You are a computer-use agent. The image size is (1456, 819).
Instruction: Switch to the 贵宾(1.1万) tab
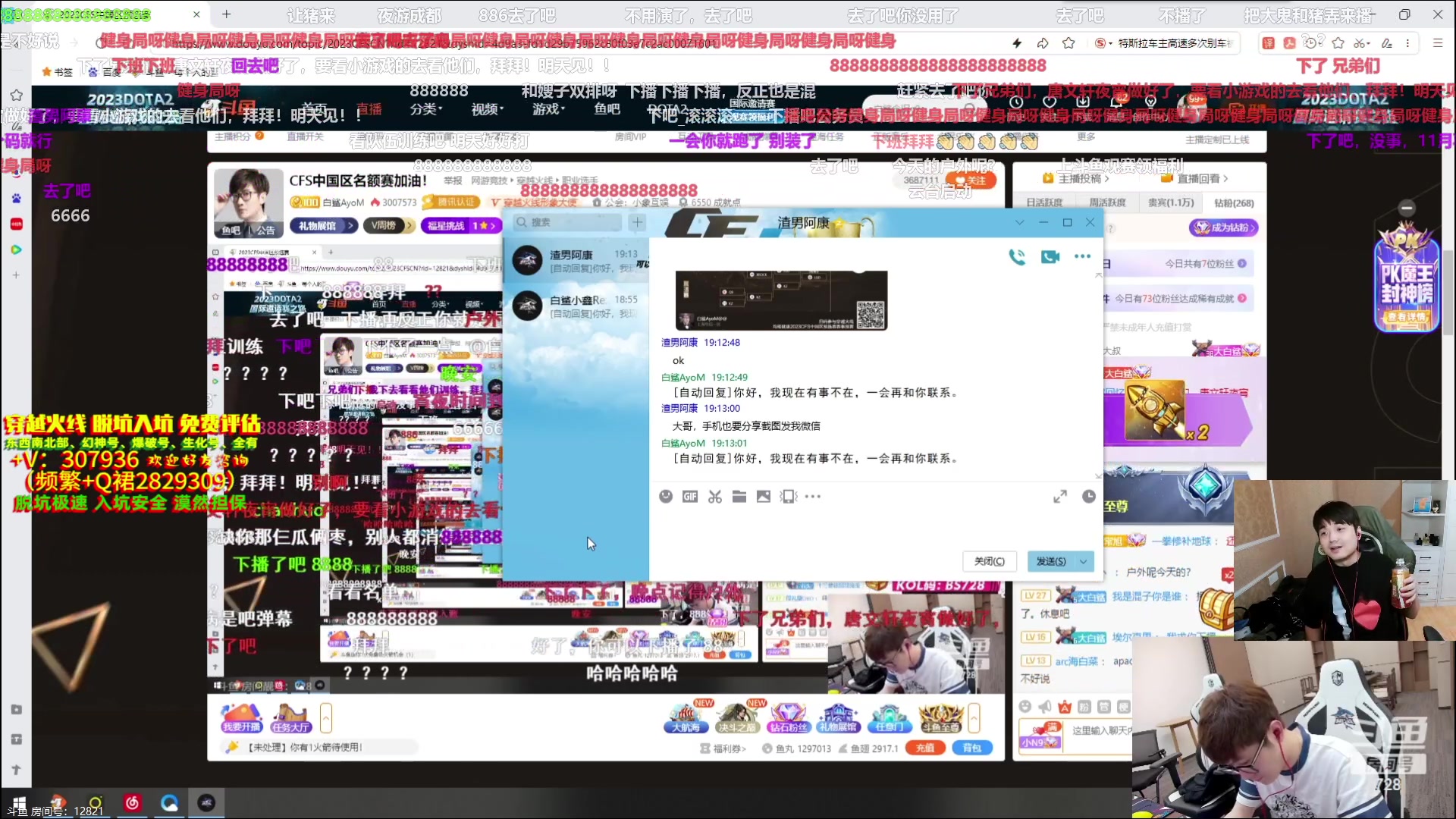(x=1171, y=202)
